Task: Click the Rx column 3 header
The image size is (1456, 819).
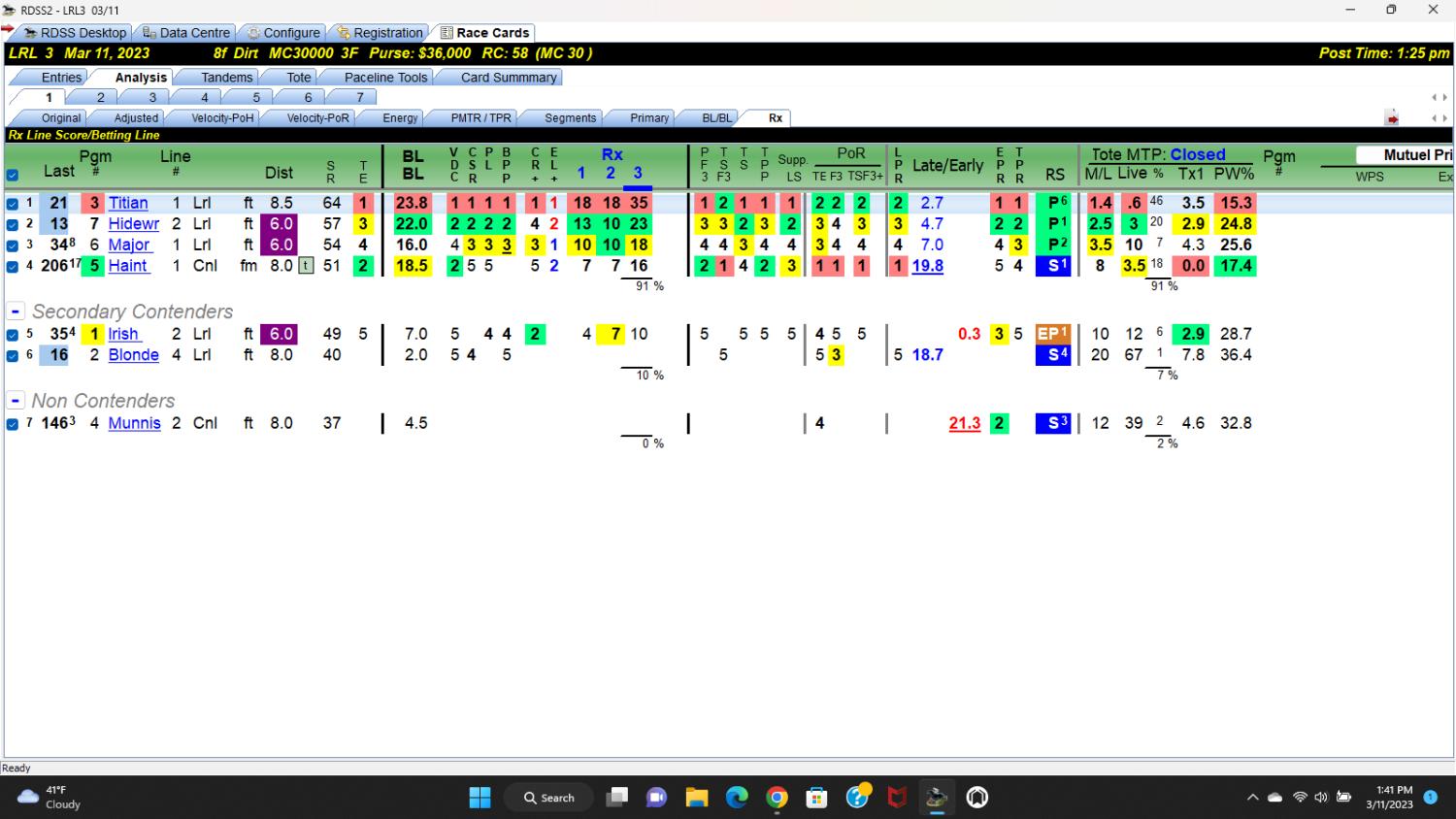Action: (x=638, y=173)
